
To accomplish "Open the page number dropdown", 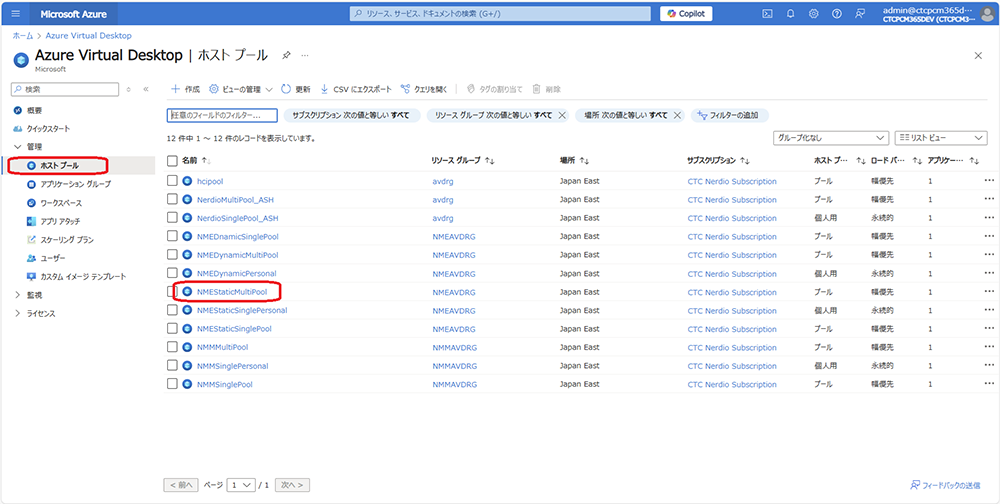I will point(242,485).
